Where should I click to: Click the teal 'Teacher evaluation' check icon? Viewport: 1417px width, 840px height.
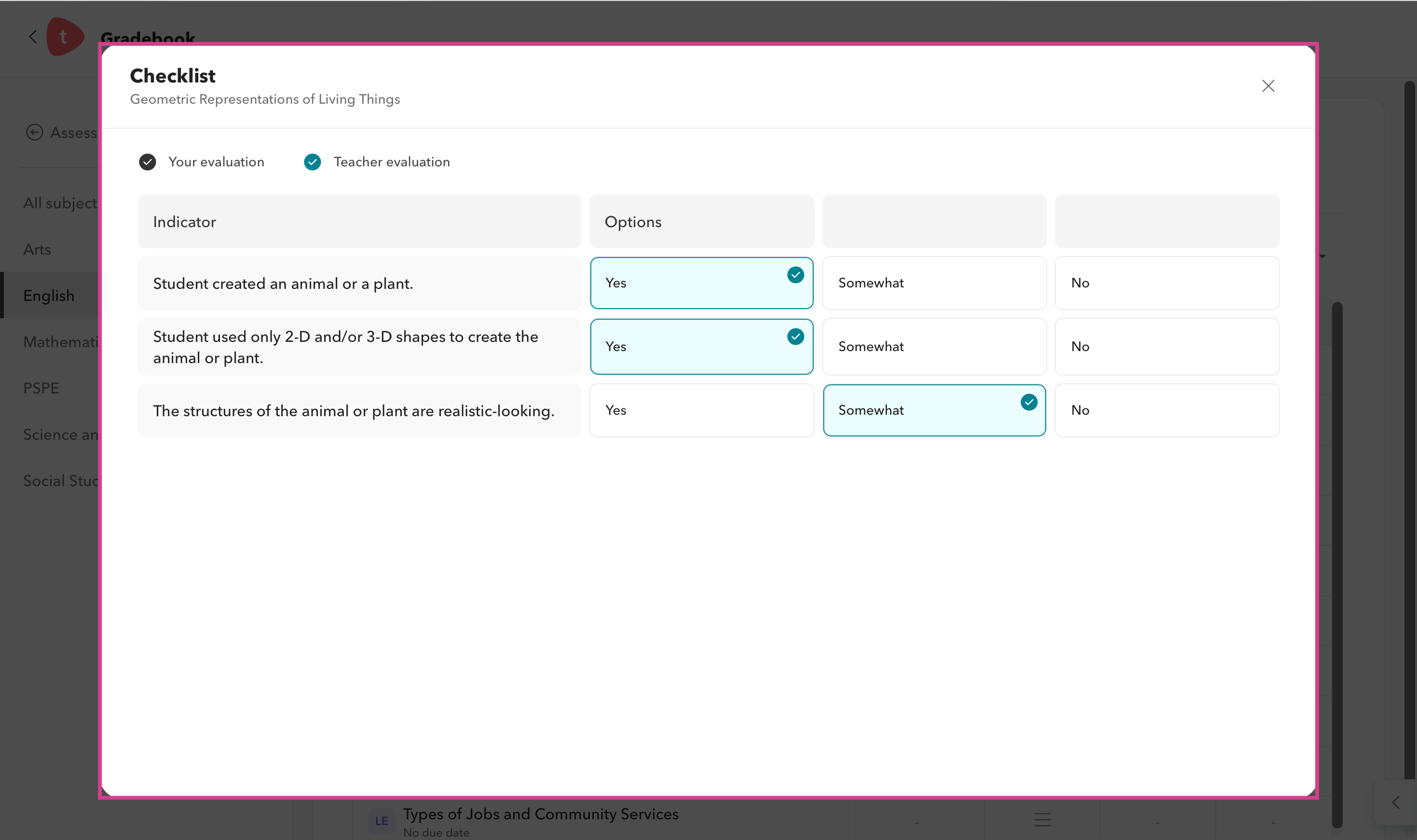(313, 162)
